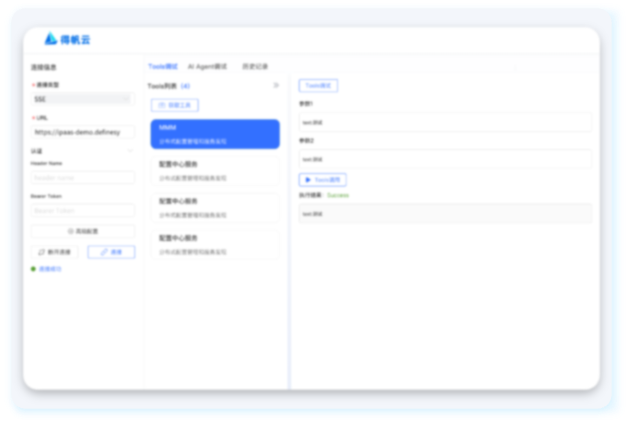The image size is (629, 423).
Task: Collapse the authentication section chevron
Action: pos(130,151)
